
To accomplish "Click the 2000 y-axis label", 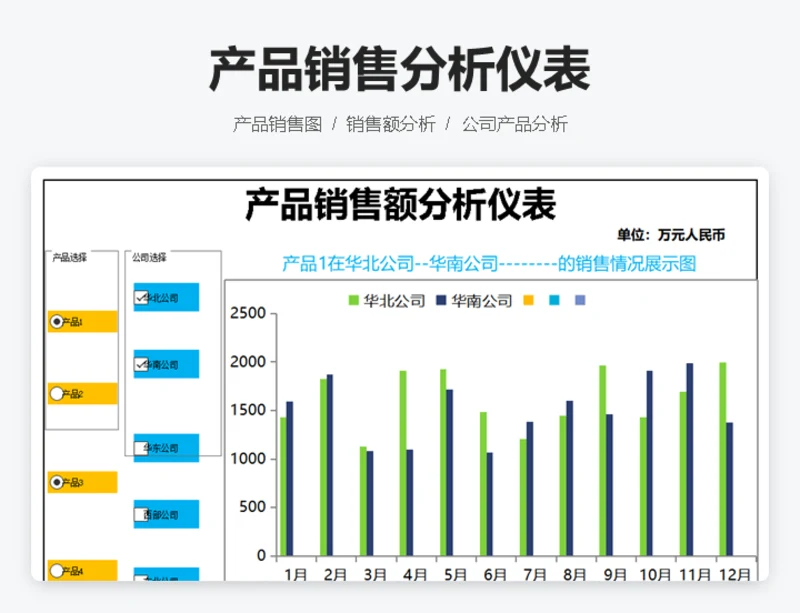I will tap(248, 361).
